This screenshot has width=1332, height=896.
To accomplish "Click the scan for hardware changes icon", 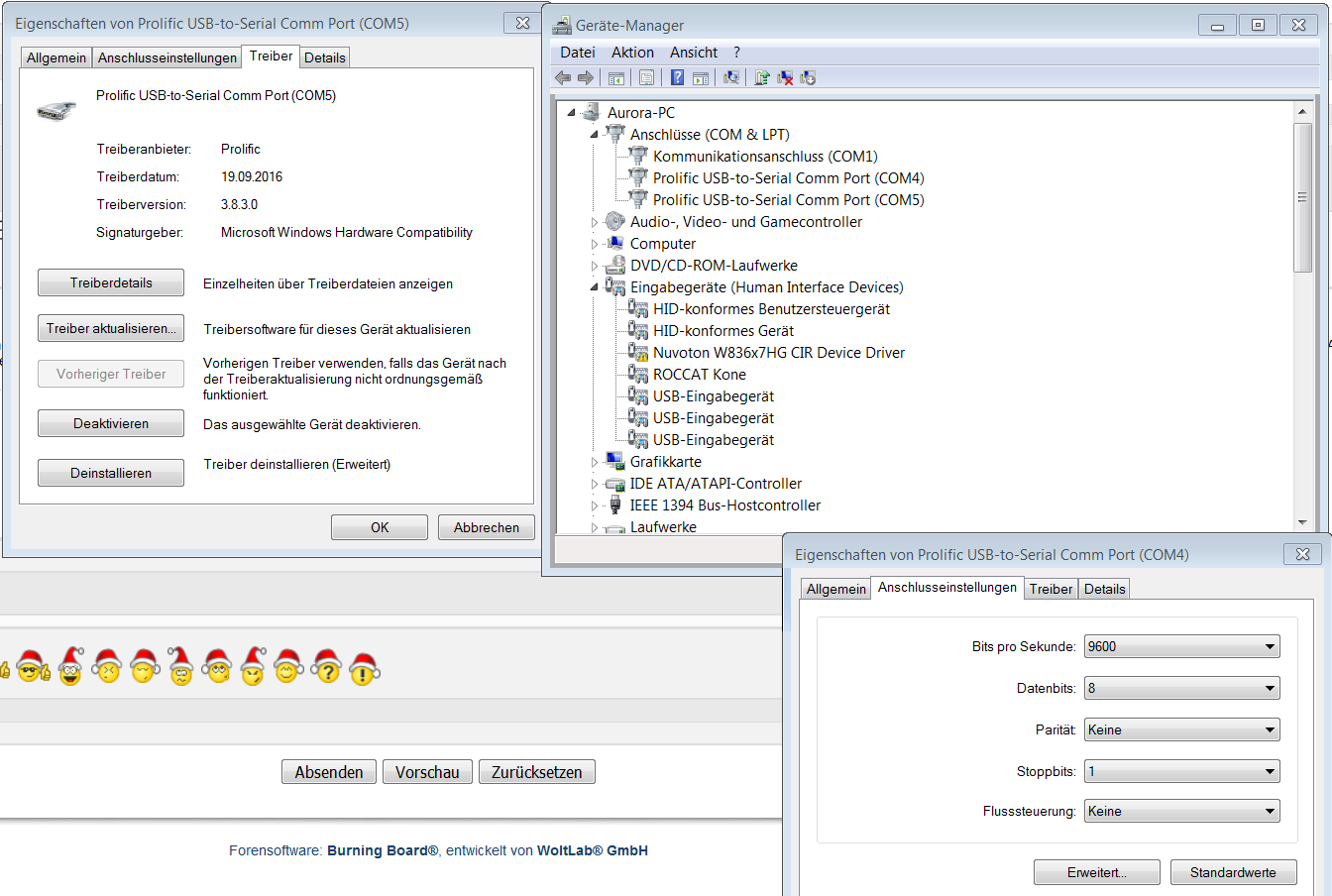I will pyautogui.click(x=731, y=77).
